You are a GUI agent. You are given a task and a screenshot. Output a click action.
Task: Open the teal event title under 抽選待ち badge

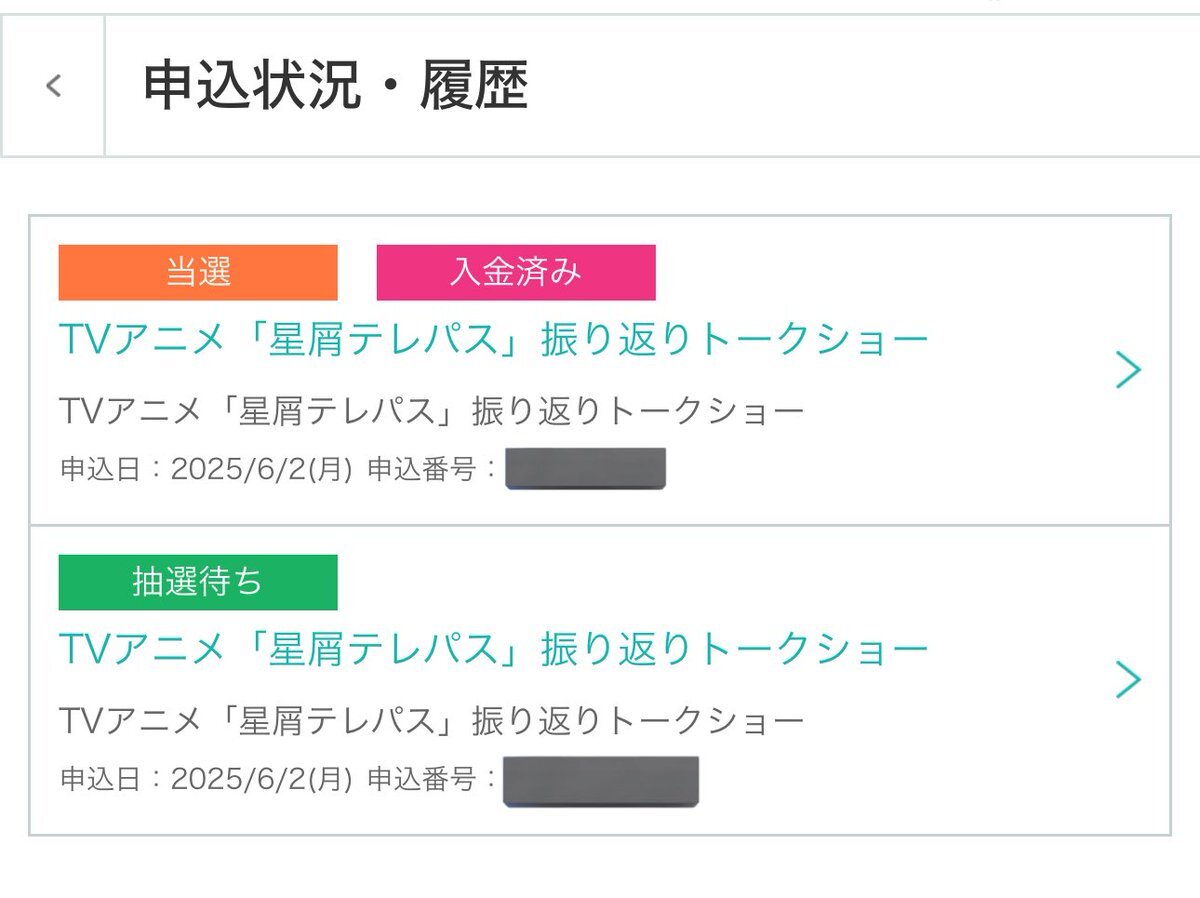(x=494, y=651)
